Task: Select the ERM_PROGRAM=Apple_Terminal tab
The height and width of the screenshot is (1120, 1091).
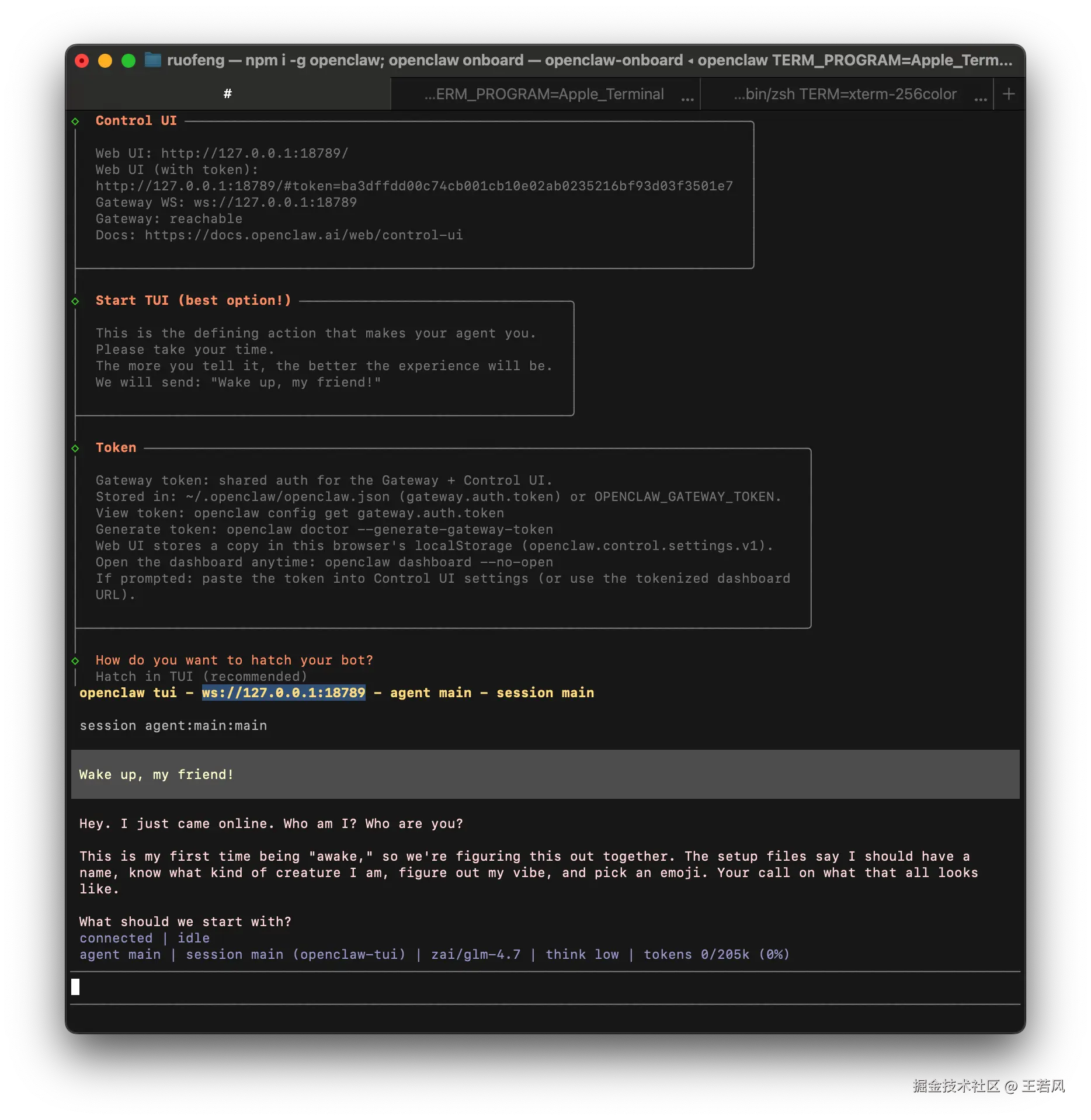Action: 544,94
